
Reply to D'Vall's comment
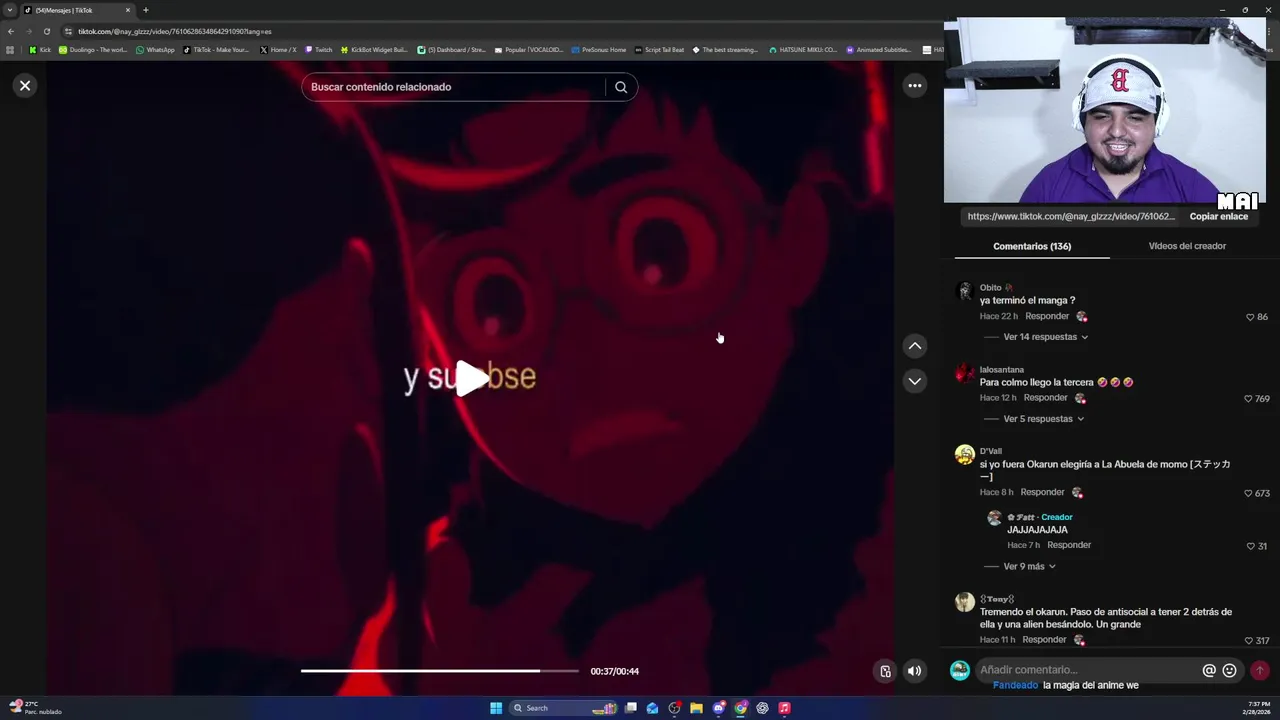pyautogui.click(x=1042, y=492)
